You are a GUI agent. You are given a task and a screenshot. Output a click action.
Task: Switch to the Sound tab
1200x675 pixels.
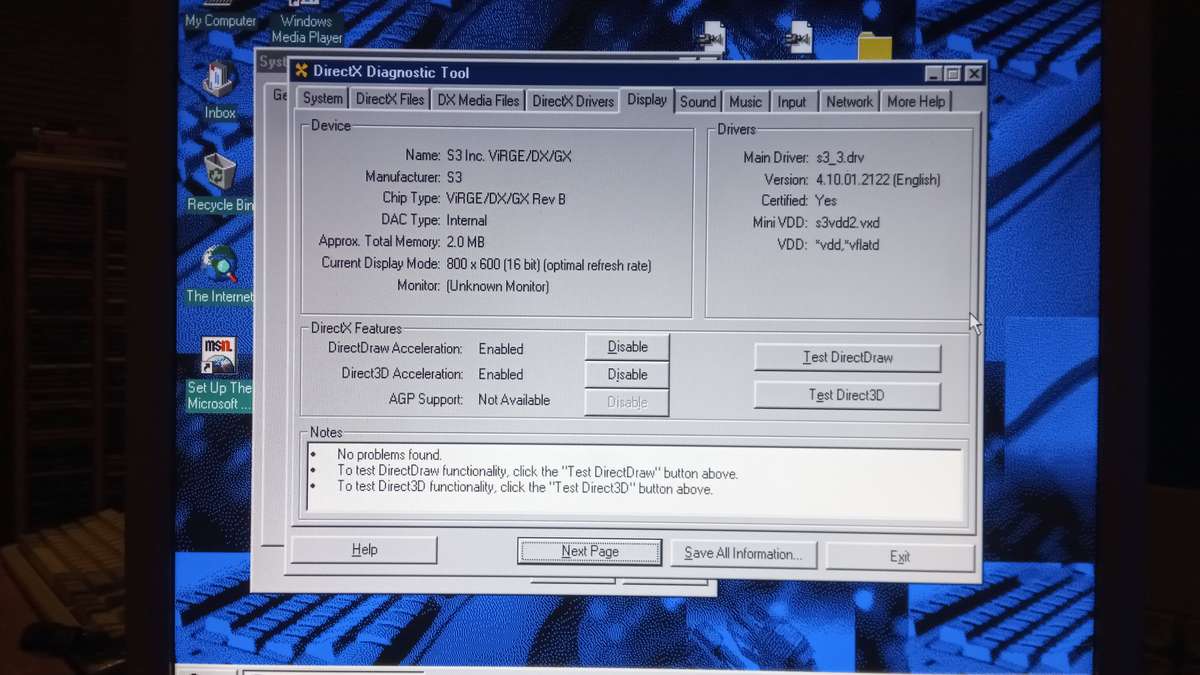point(697,100)
